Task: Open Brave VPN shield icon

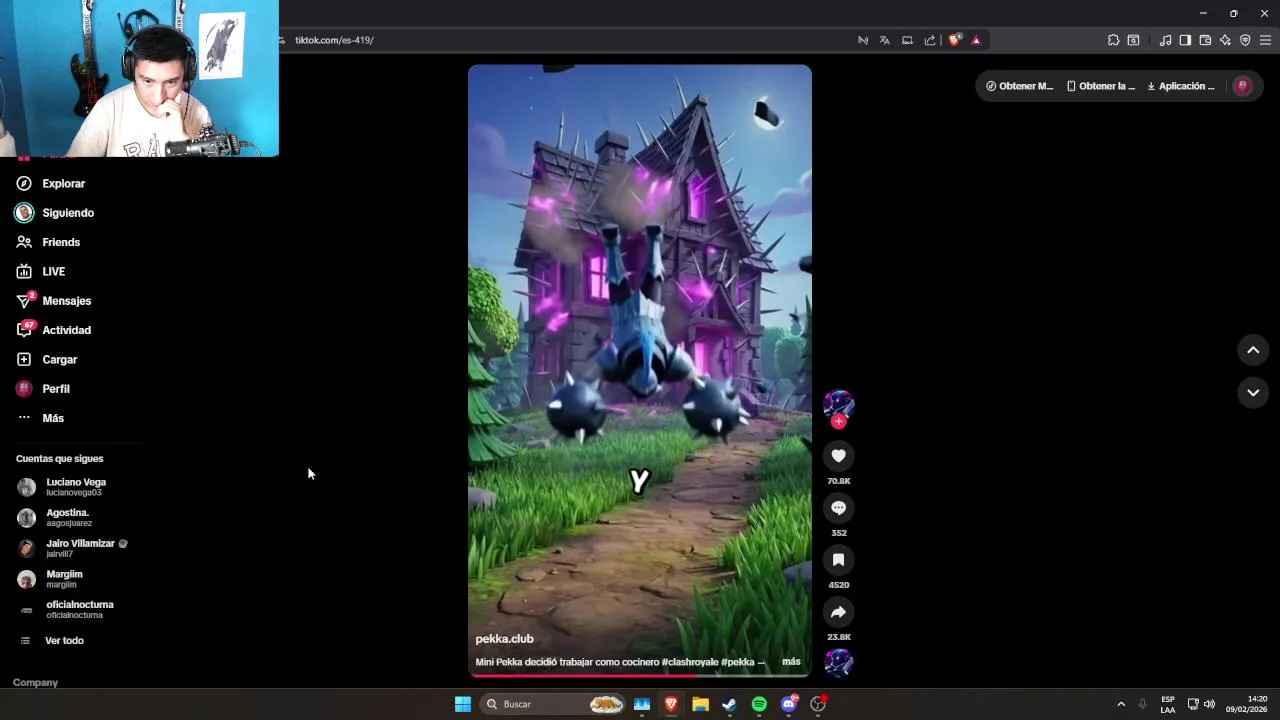Action: (1245, 40)
